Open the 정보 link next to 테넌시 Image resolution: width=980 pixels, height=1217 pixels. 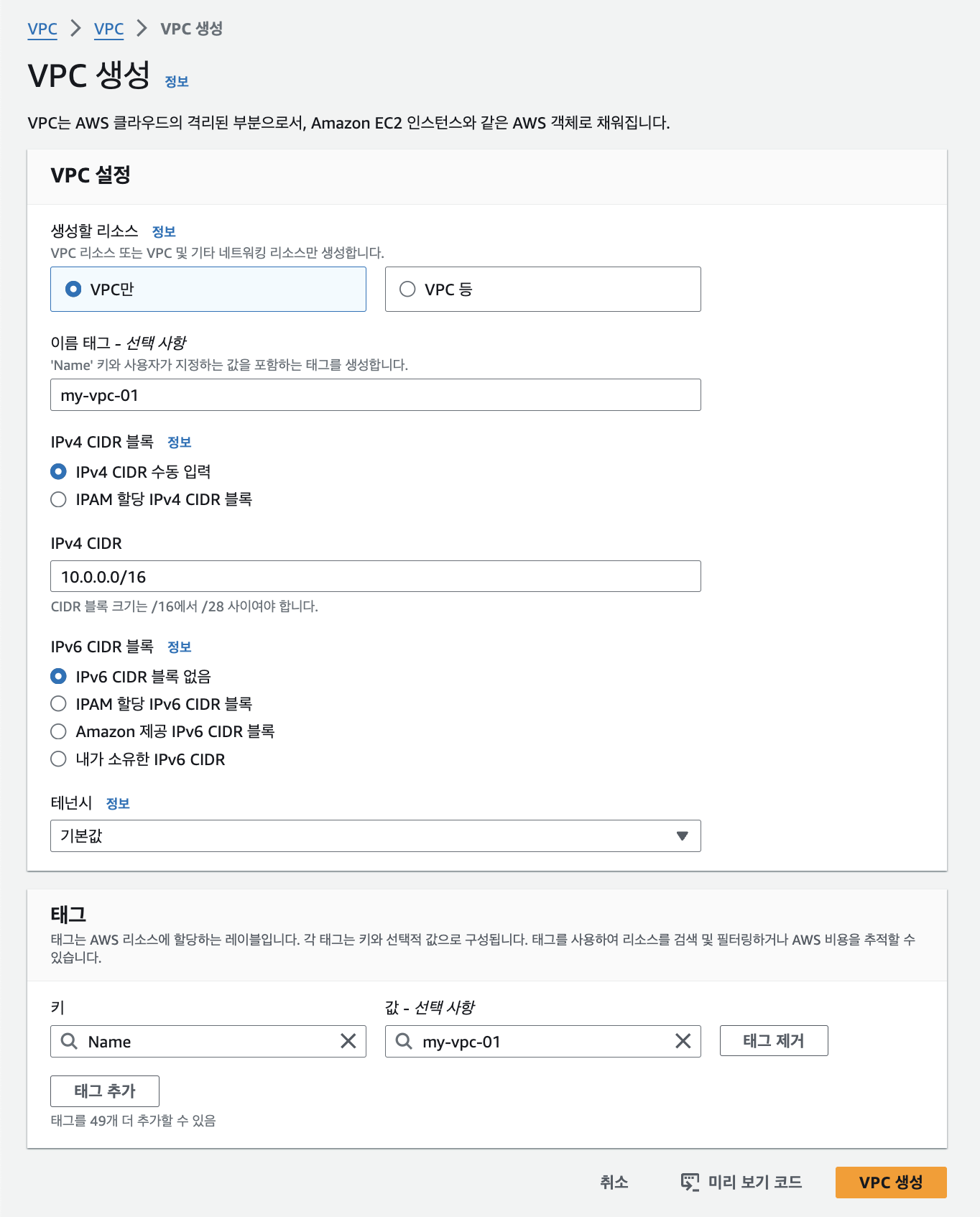pyautogui.click(x=118, y=803)
